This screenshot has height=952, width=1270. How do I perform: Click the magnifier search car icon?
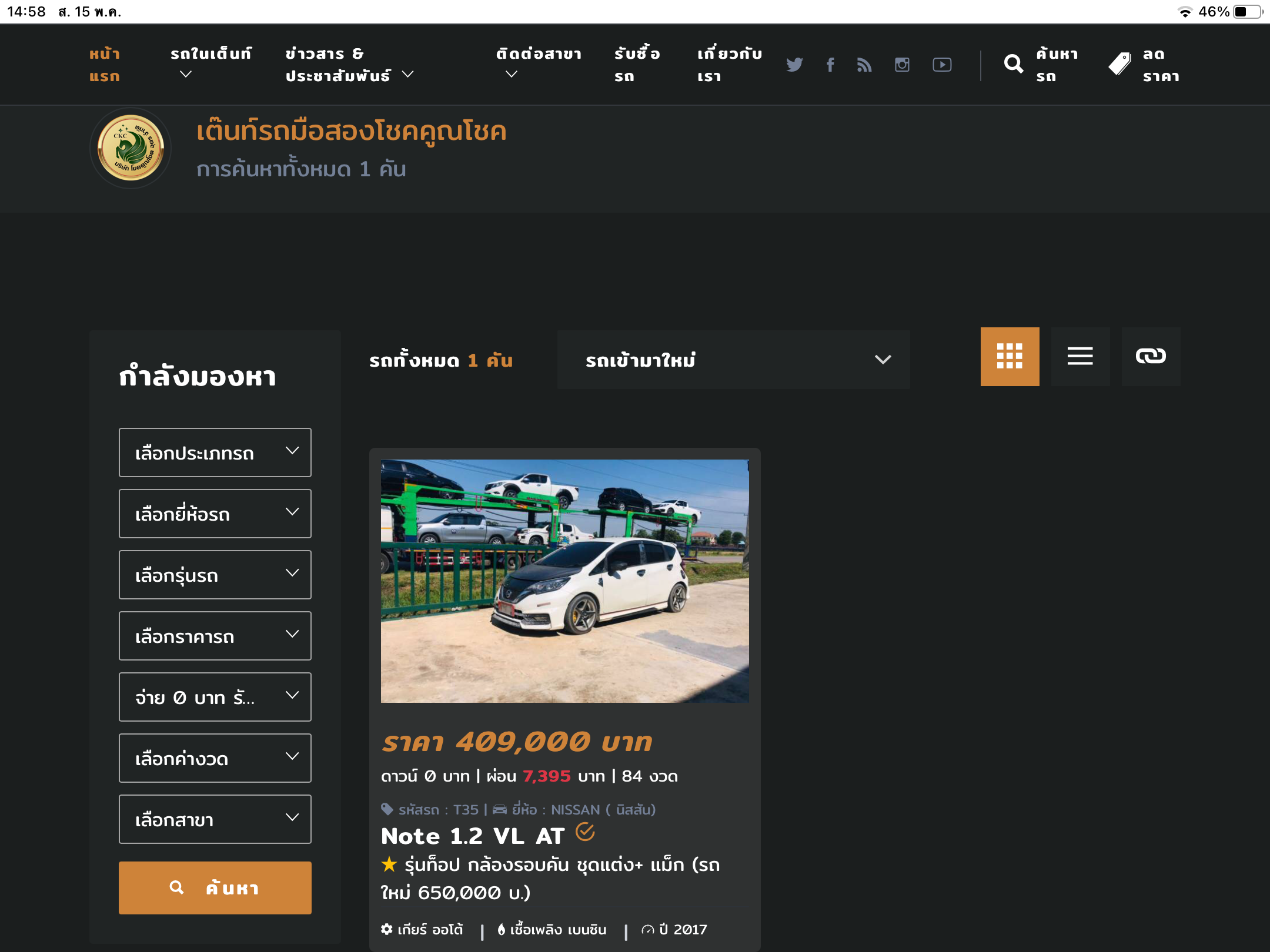coord(1014,64)
